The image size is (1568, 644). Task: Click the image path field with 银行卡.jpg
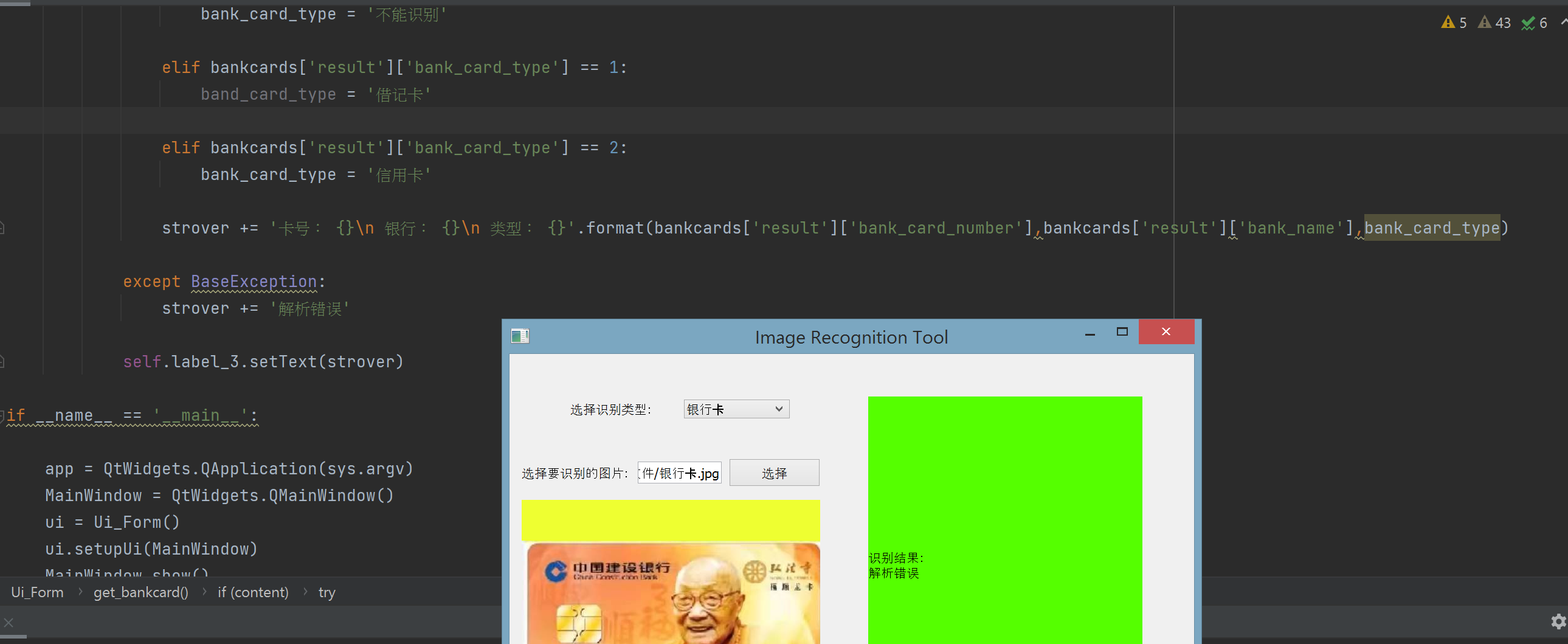click(x=679, y=473)
